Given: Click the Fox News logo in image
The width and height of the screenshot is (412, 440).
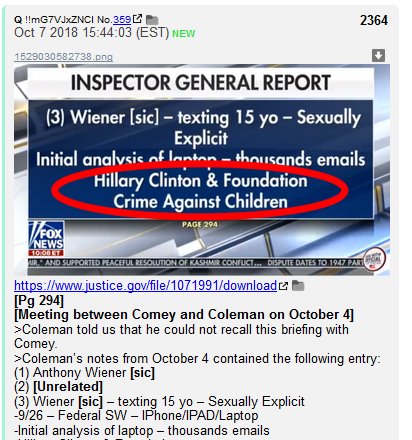Looking at the screenshot, I should coord(46,238).
